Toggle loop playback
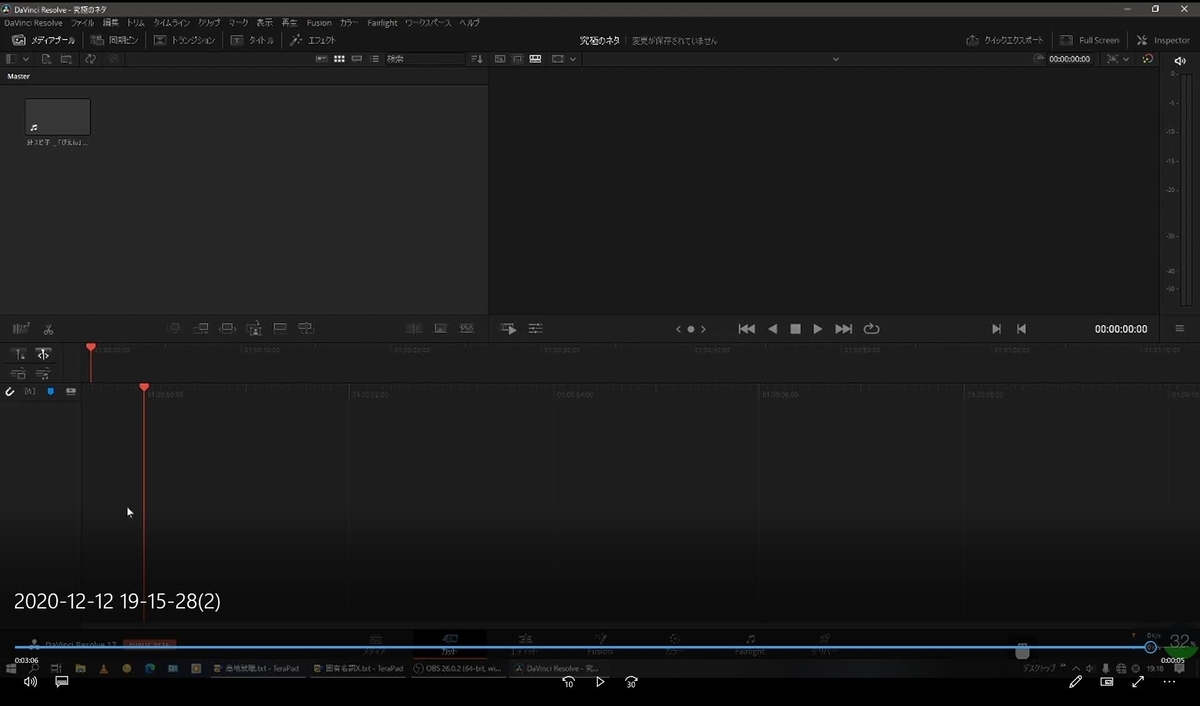Viewport: 1200px width, 706px height. click(871, 329)
